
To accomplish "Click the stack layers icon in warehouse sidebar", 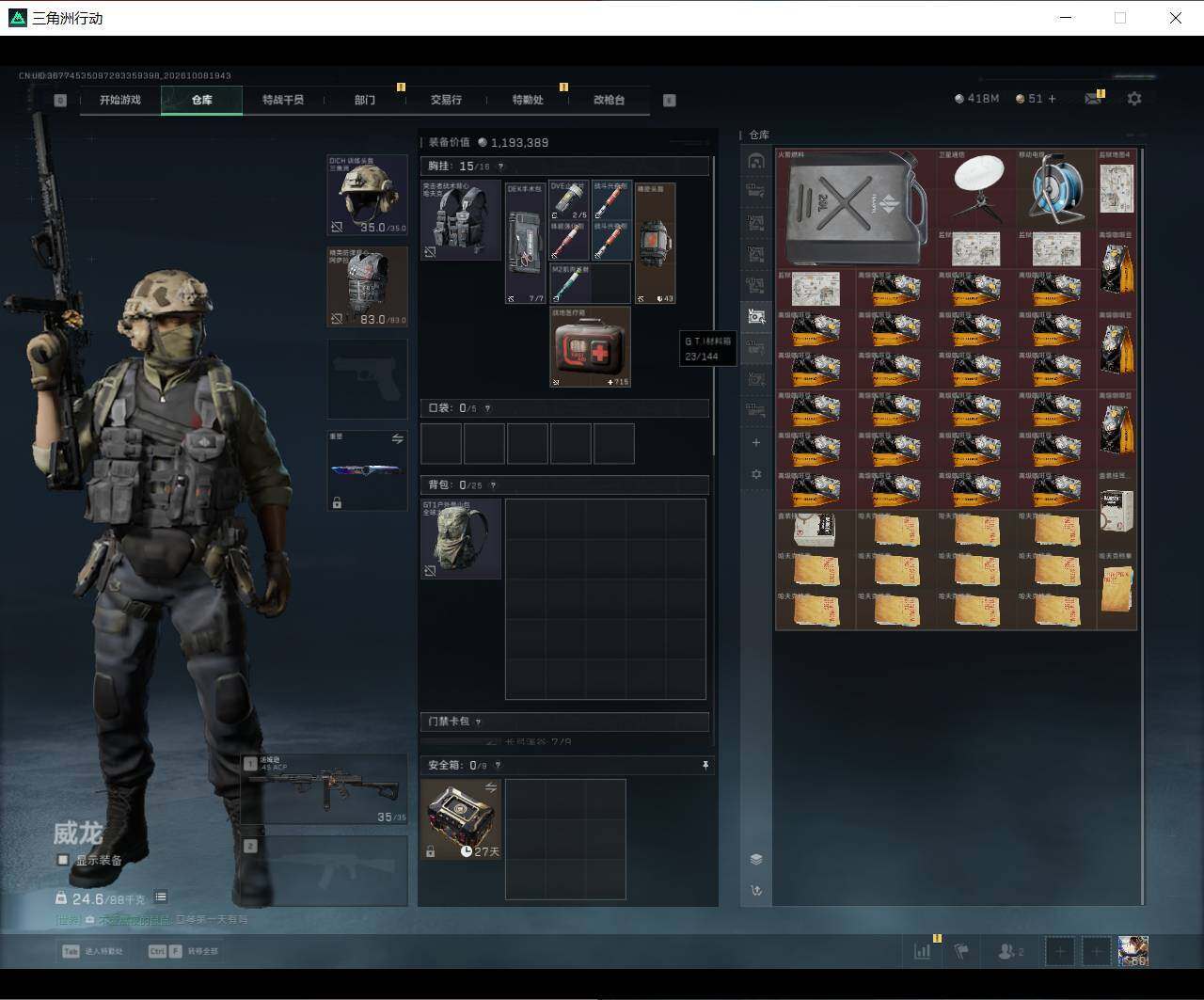I will [x=756, y=859].
